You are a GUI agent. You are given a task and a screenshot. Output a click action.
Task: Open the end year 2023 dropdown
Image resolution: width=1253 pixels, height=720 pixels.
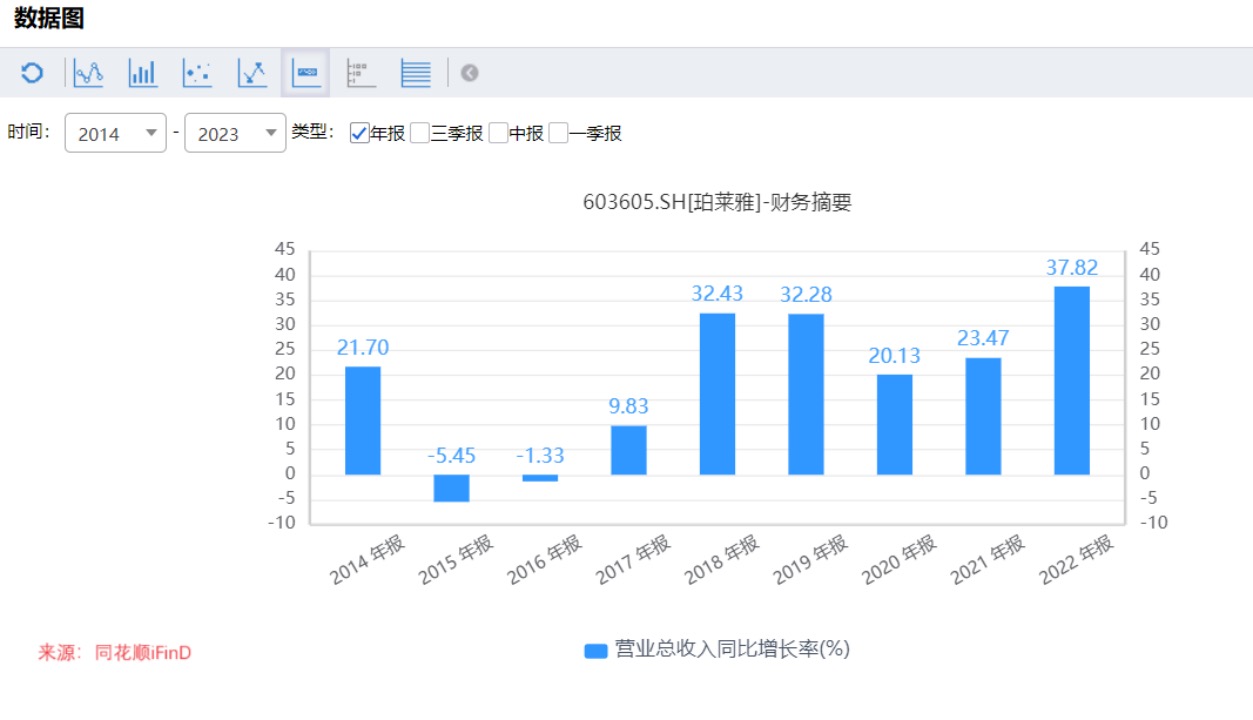pyautogui.click(x=235, y=133)
